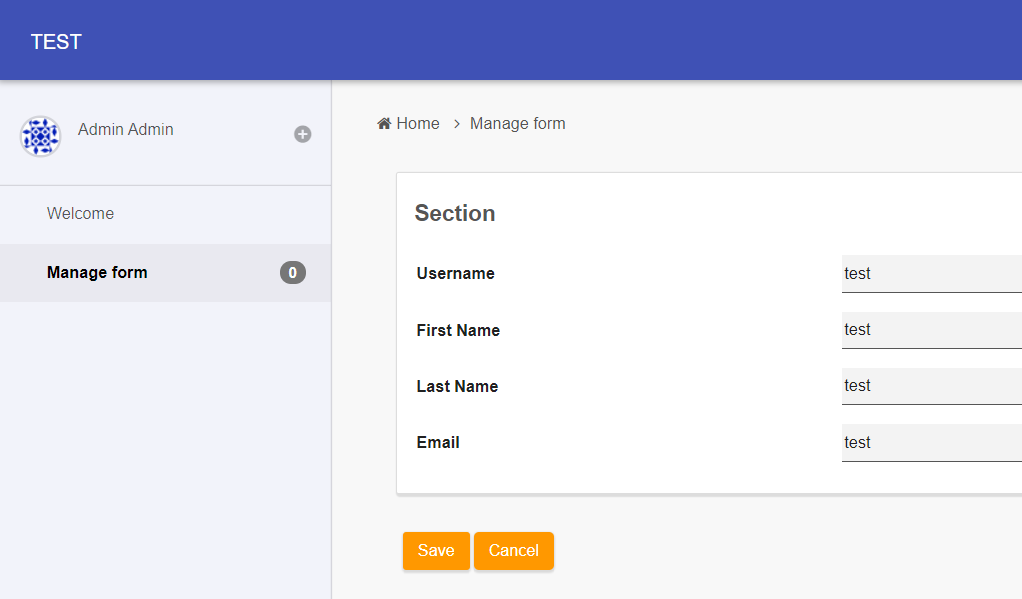
Task: Click into the Last Name text field
Action: [930, 386]
